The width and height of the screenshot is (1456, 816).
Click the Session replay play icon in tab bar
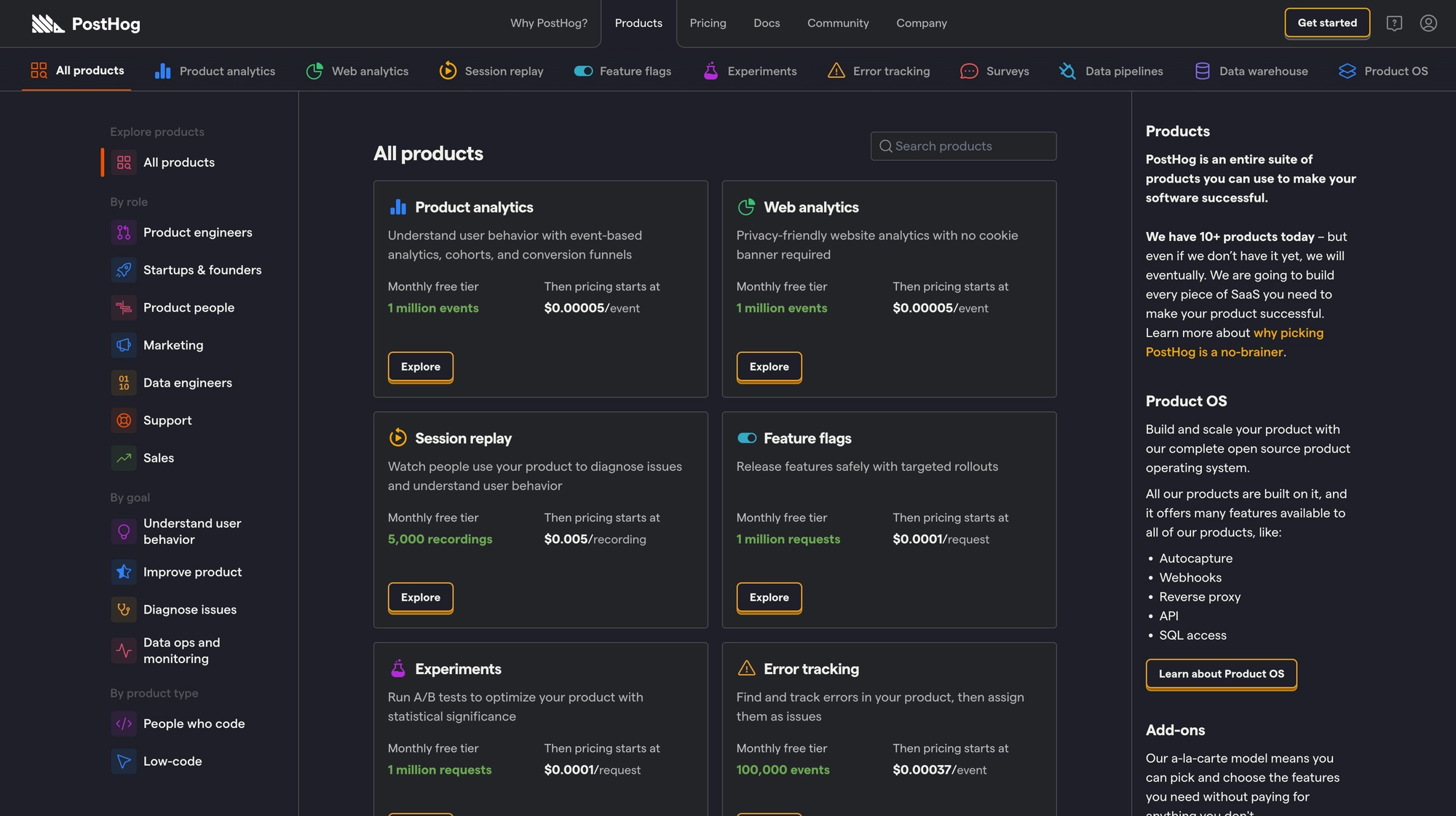point(448,71)
